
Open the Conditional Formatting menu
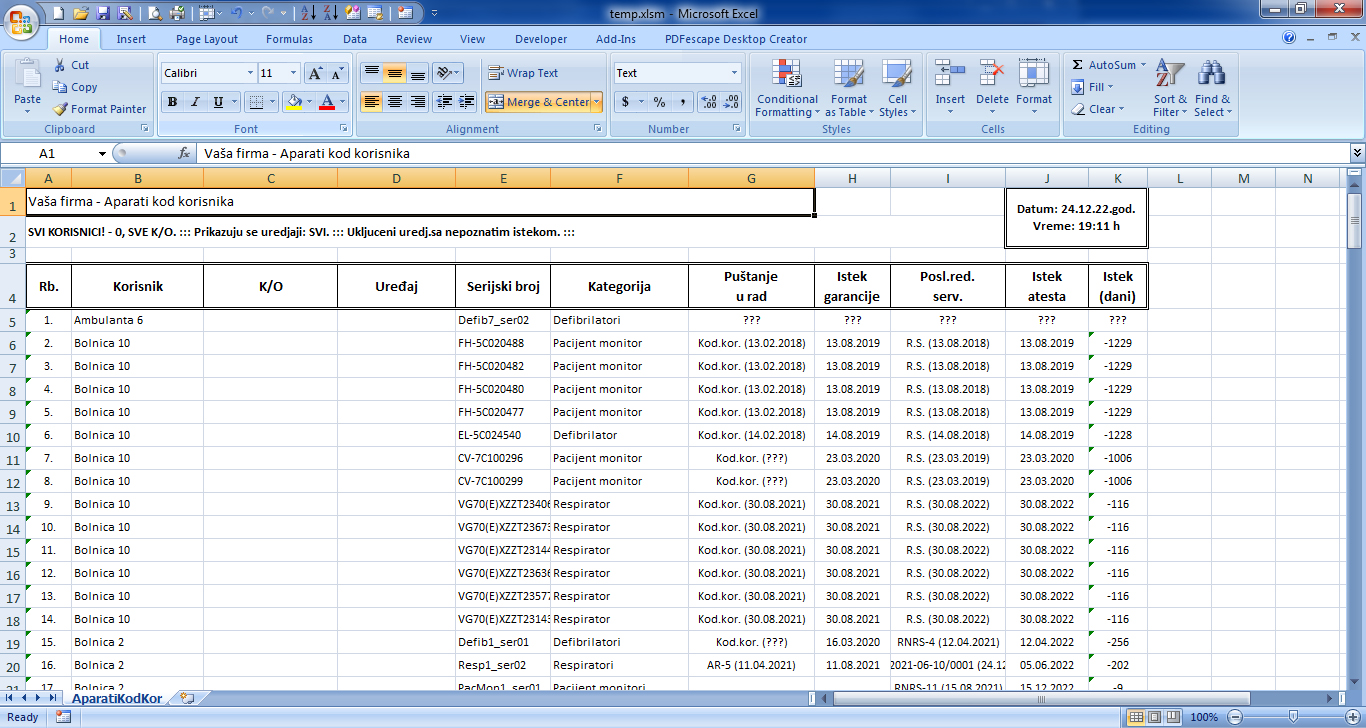coord(787,88)
